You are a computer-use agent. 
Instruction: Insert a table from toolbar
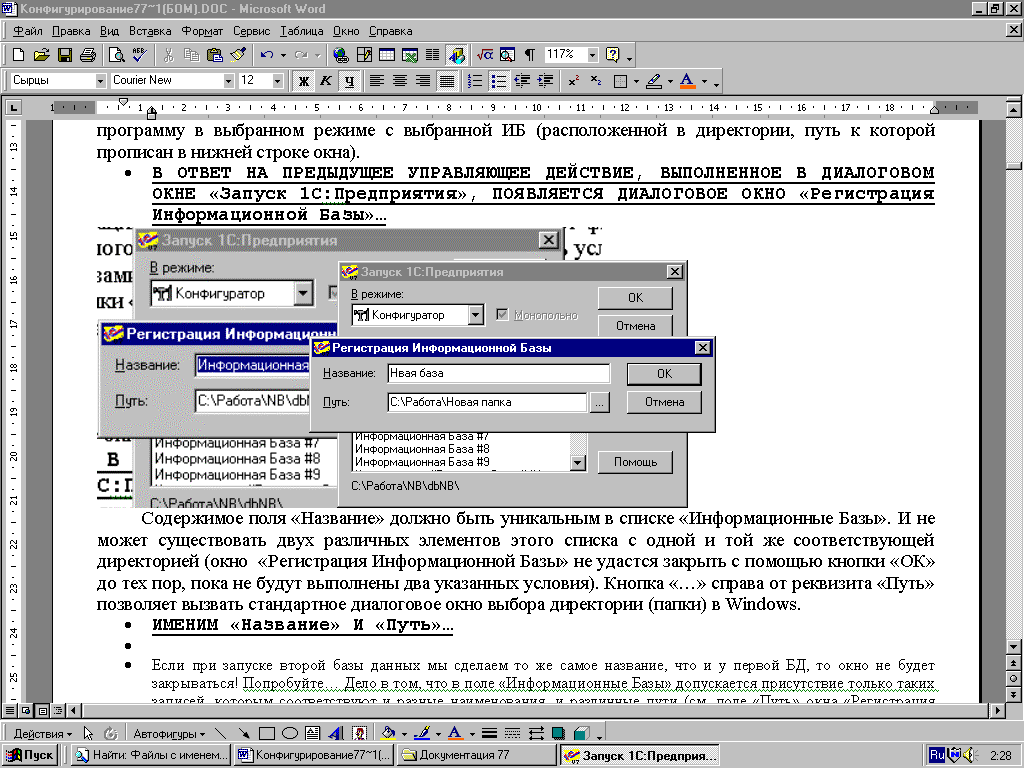coord(387,55)
